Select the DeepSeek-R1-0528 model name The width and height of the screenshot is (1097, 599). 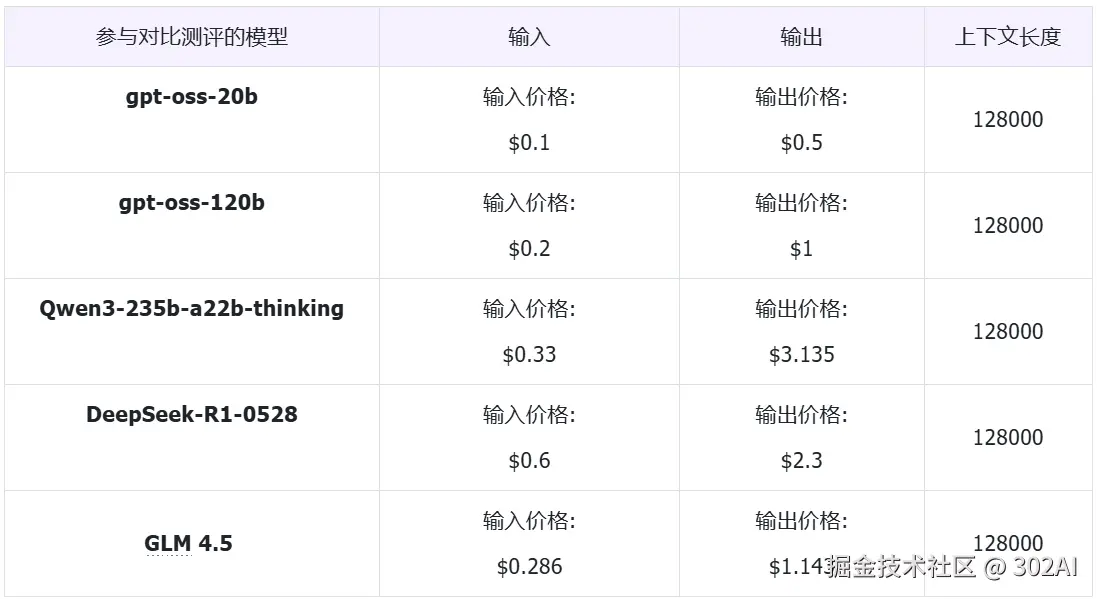click(x=191, y=415)
